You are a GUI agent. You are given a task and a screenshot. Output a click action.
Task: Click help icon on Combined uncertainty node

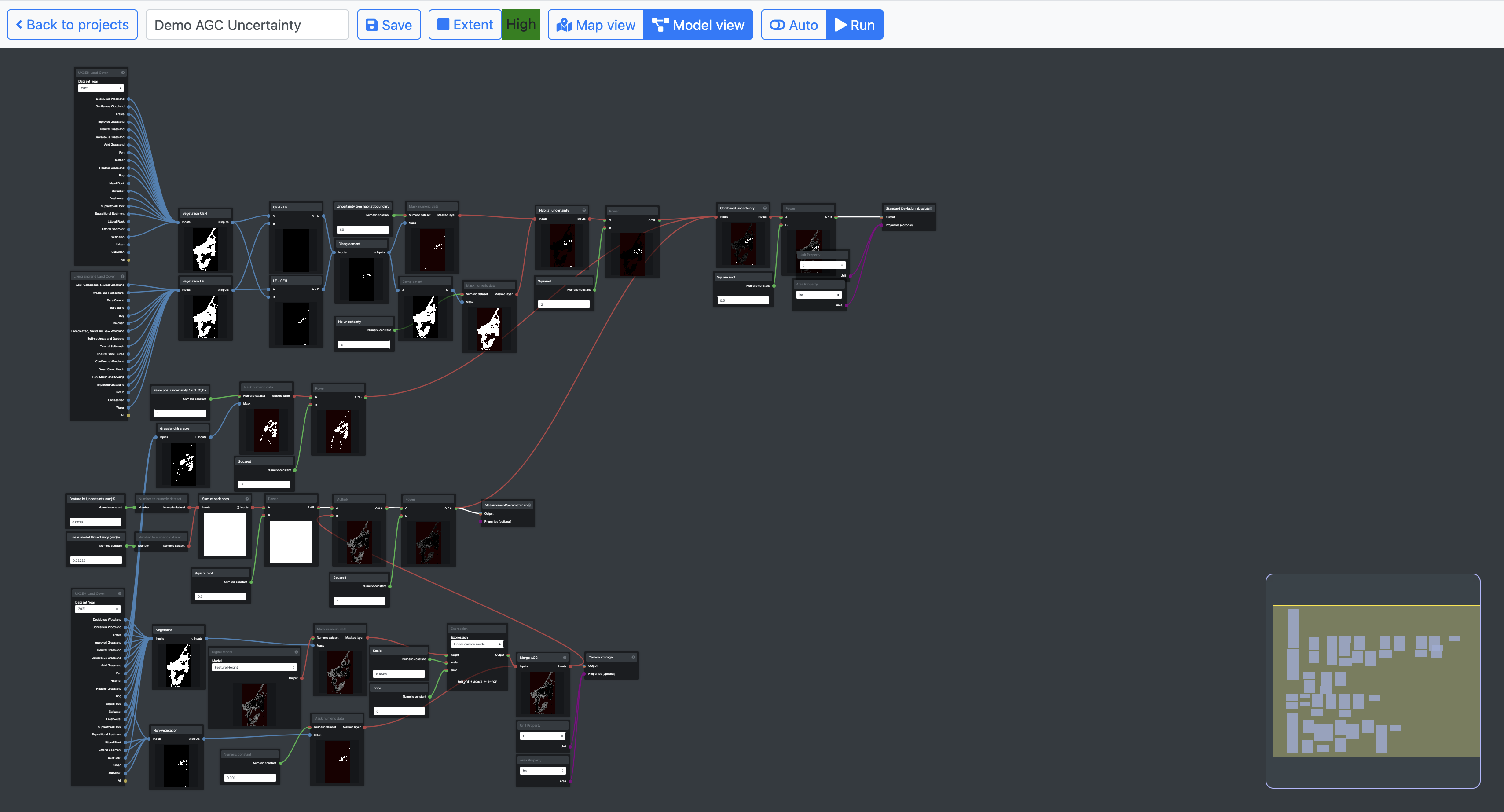765,208
